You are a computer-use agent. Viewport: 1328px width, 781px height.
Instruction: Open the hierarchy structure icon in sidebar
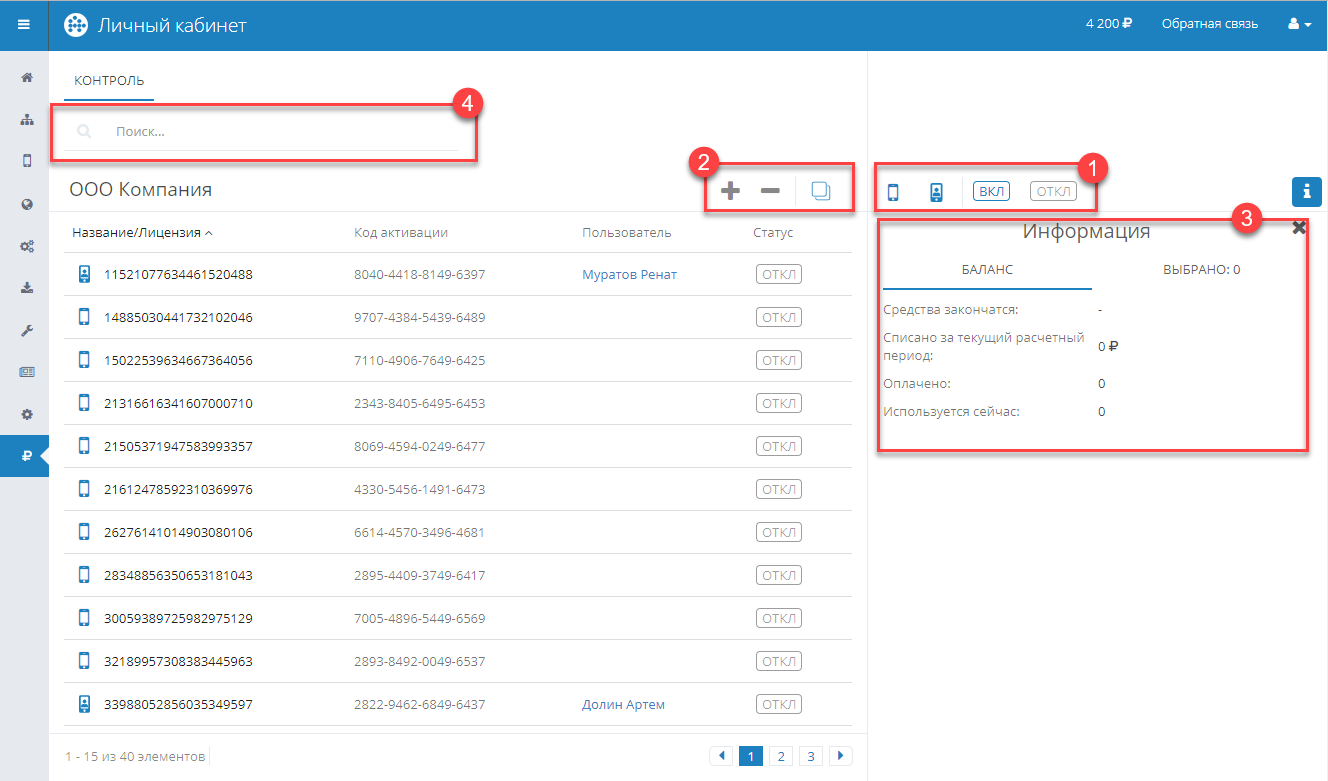tap(27, 120)
